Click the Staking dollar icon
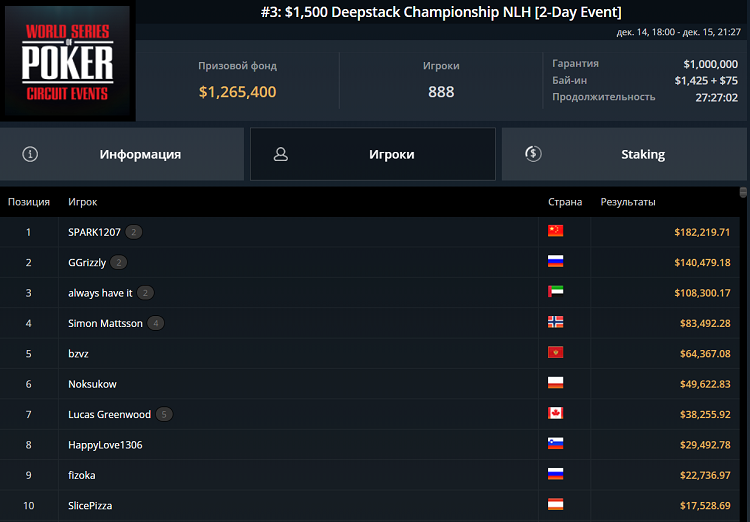The width and height of the screenshot is (750, 522). point(533,154)
